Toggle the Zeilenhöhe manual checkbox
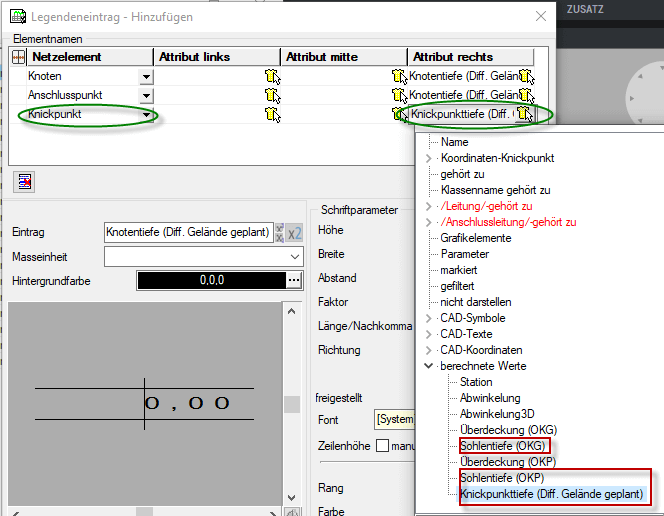The height and width of the screenshot is (516, 664). 382,445
